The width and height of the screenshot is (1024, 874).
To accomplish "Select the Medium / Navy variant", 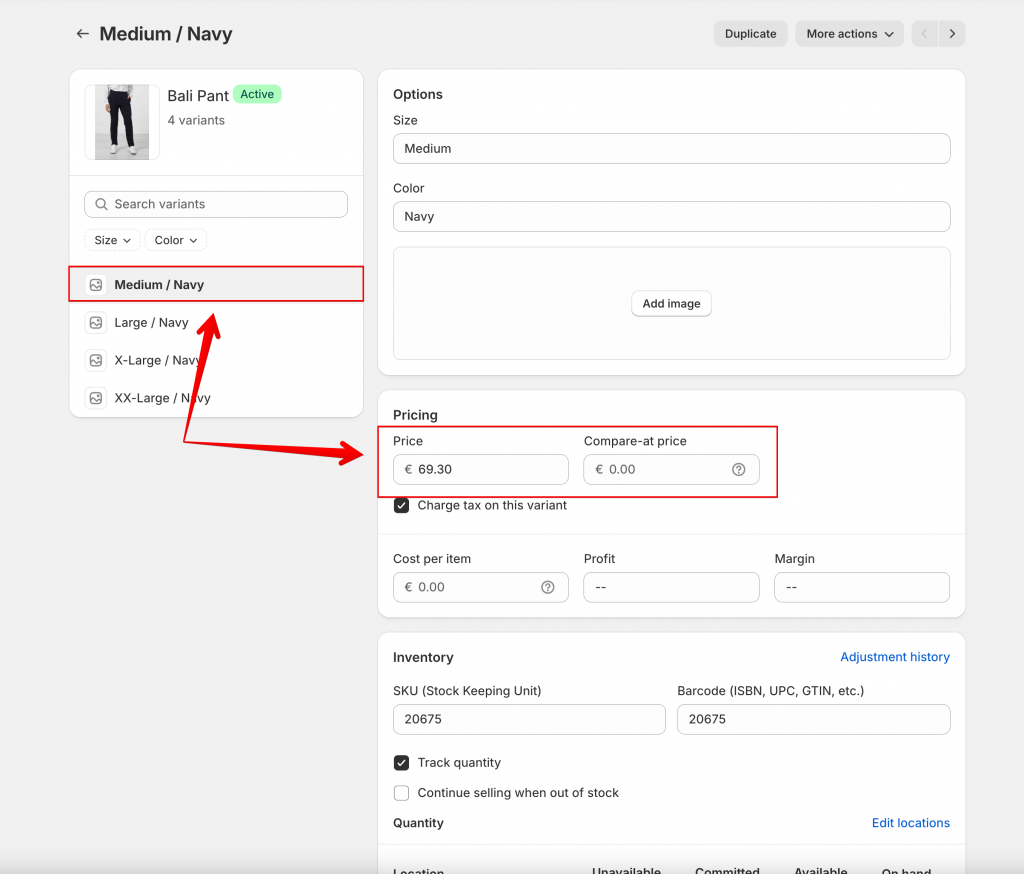I will (x=216, y=284).
